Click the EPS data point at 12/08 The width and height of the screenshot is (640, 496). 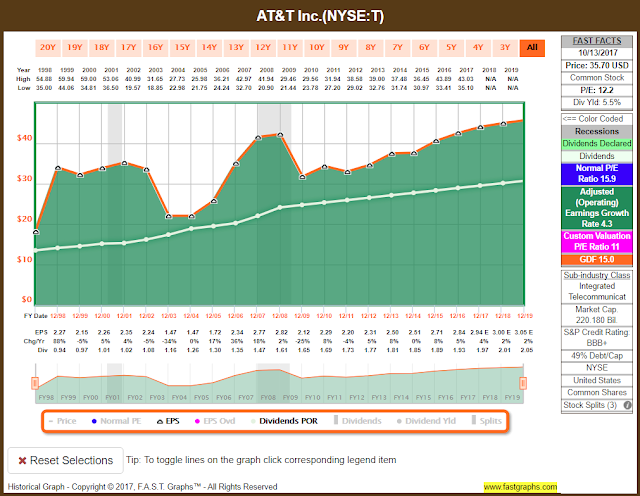[x=280, y=134]
